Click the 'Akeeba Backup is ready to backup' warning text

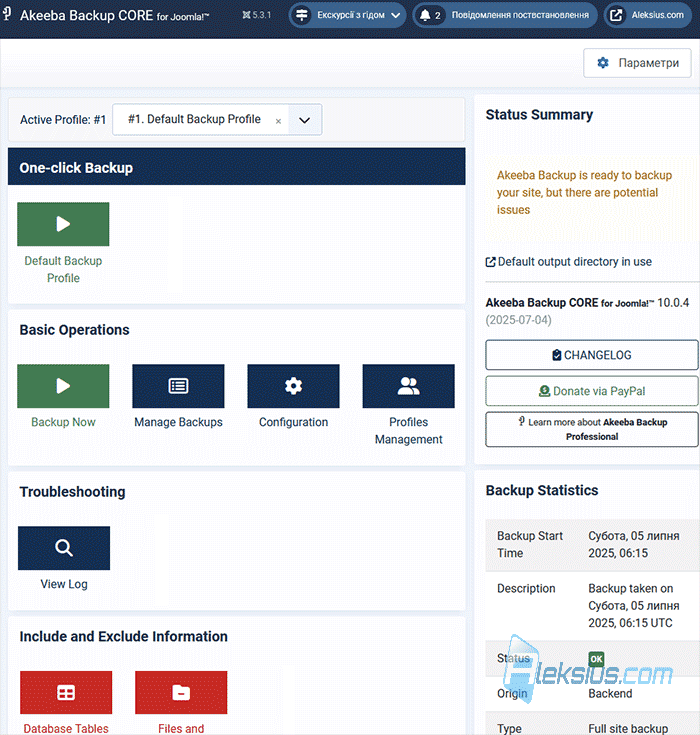(585, 193)
